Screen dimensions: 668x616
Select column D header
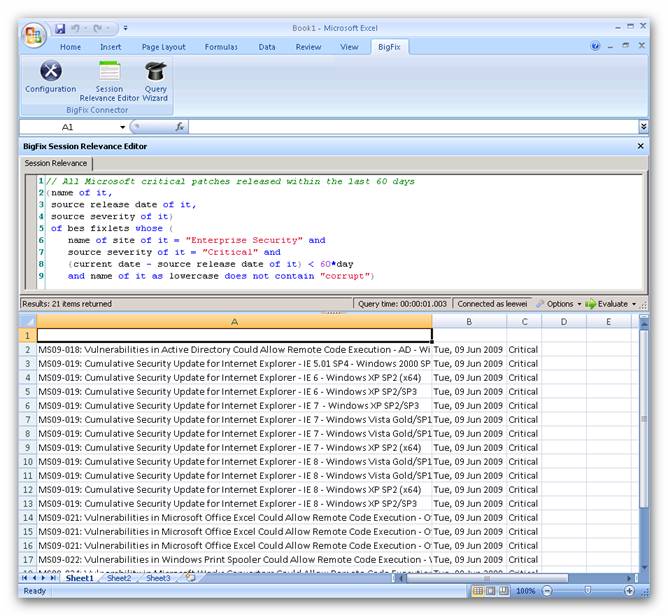coord(564,322)
